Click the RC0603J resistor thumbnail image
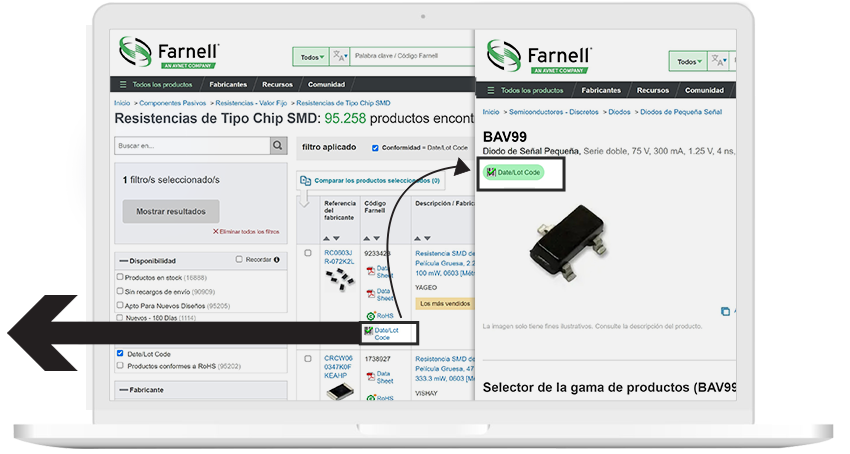Image resolution: width=850 pixels, height=454 pixels. coord(340,278)
